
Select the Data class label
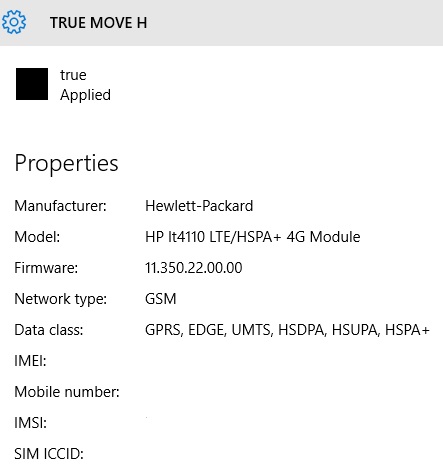pos(49,330)
